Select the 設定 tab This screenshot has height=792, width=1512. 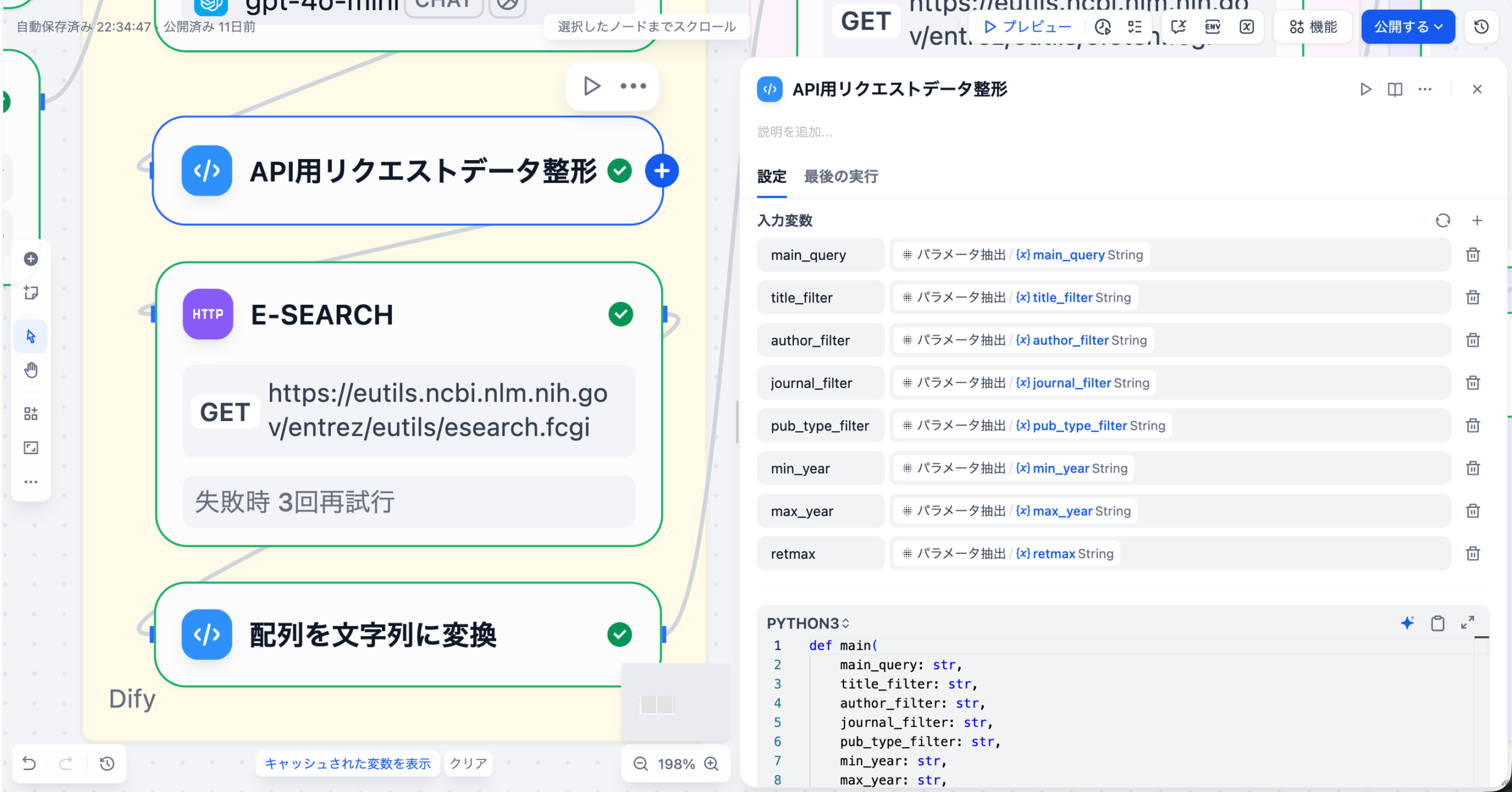tap(771, 176)
